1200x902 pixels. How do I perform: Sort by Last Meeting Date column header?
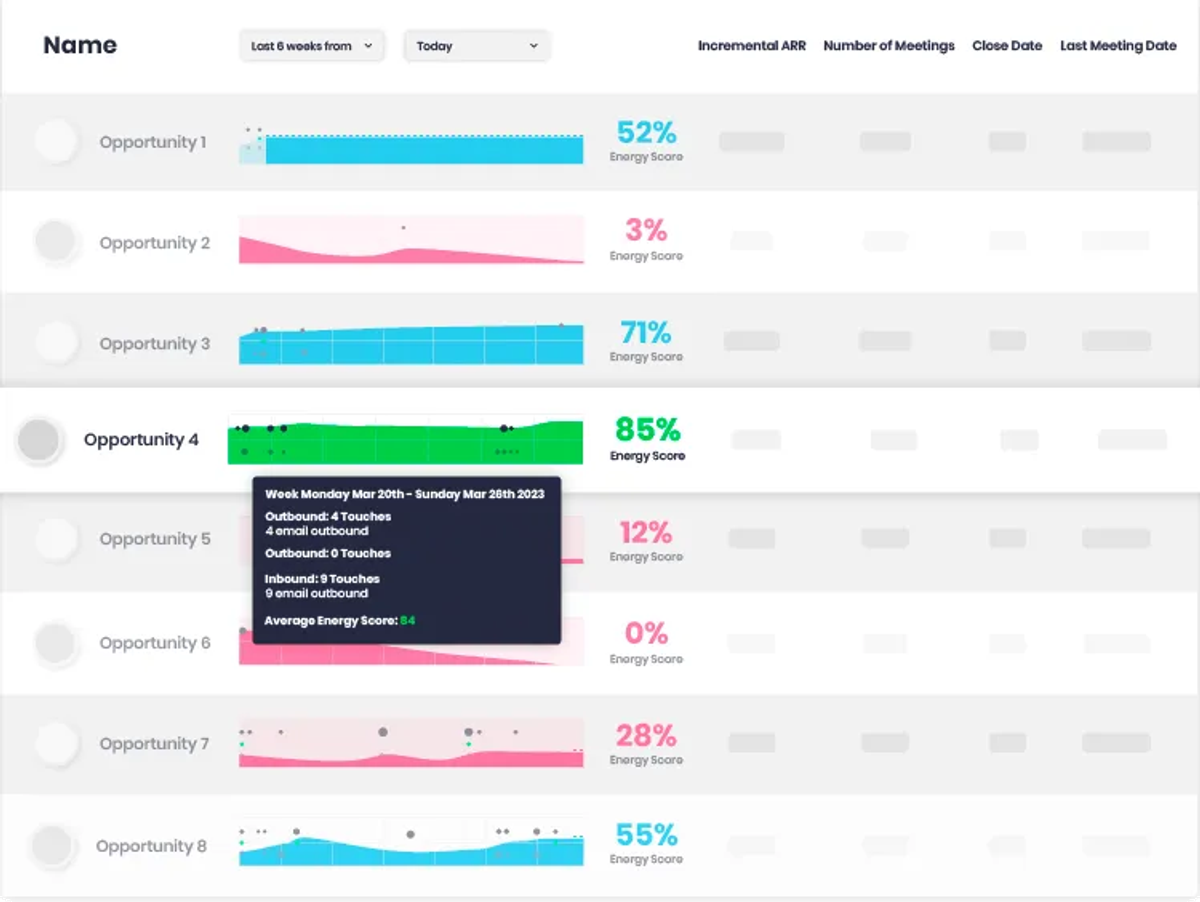tap(1118, 46)
